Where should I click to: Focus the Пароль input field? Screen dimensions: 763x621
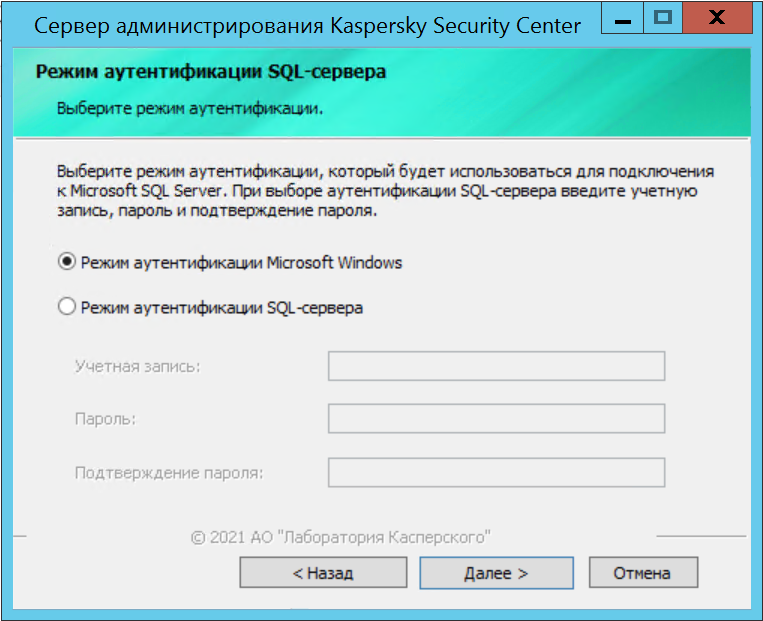(x=496, y=419)
